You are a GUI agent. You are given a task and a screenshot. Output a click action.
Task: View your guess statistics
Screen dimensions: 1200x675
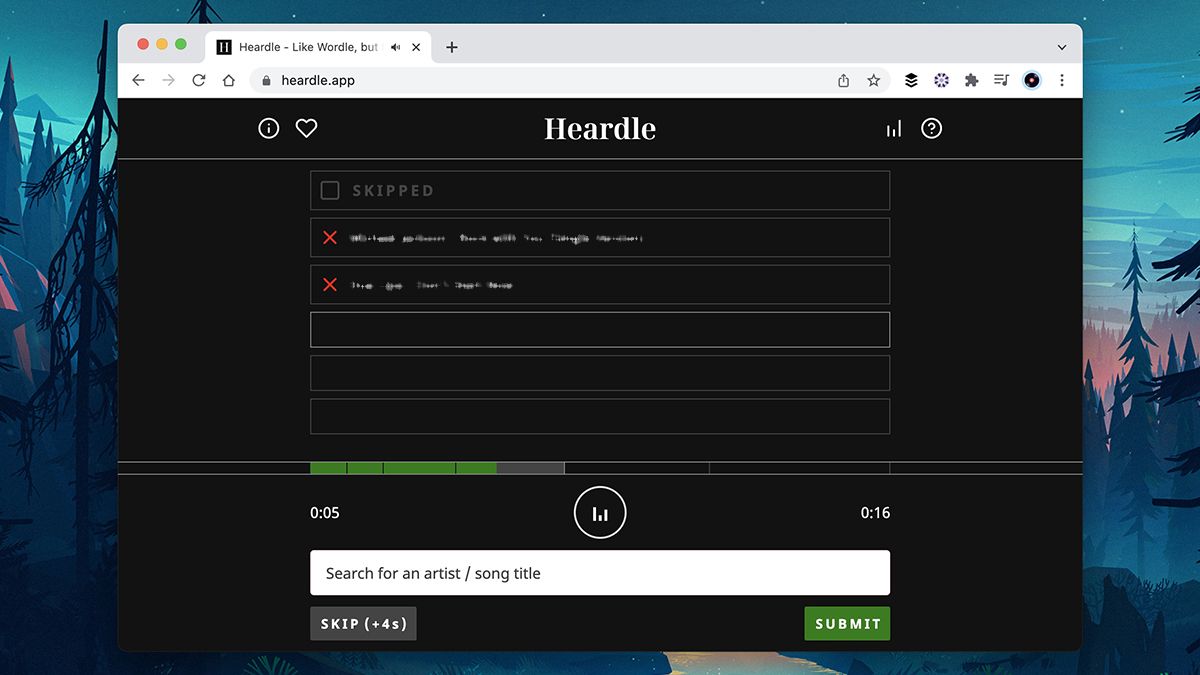pos(893,128)
